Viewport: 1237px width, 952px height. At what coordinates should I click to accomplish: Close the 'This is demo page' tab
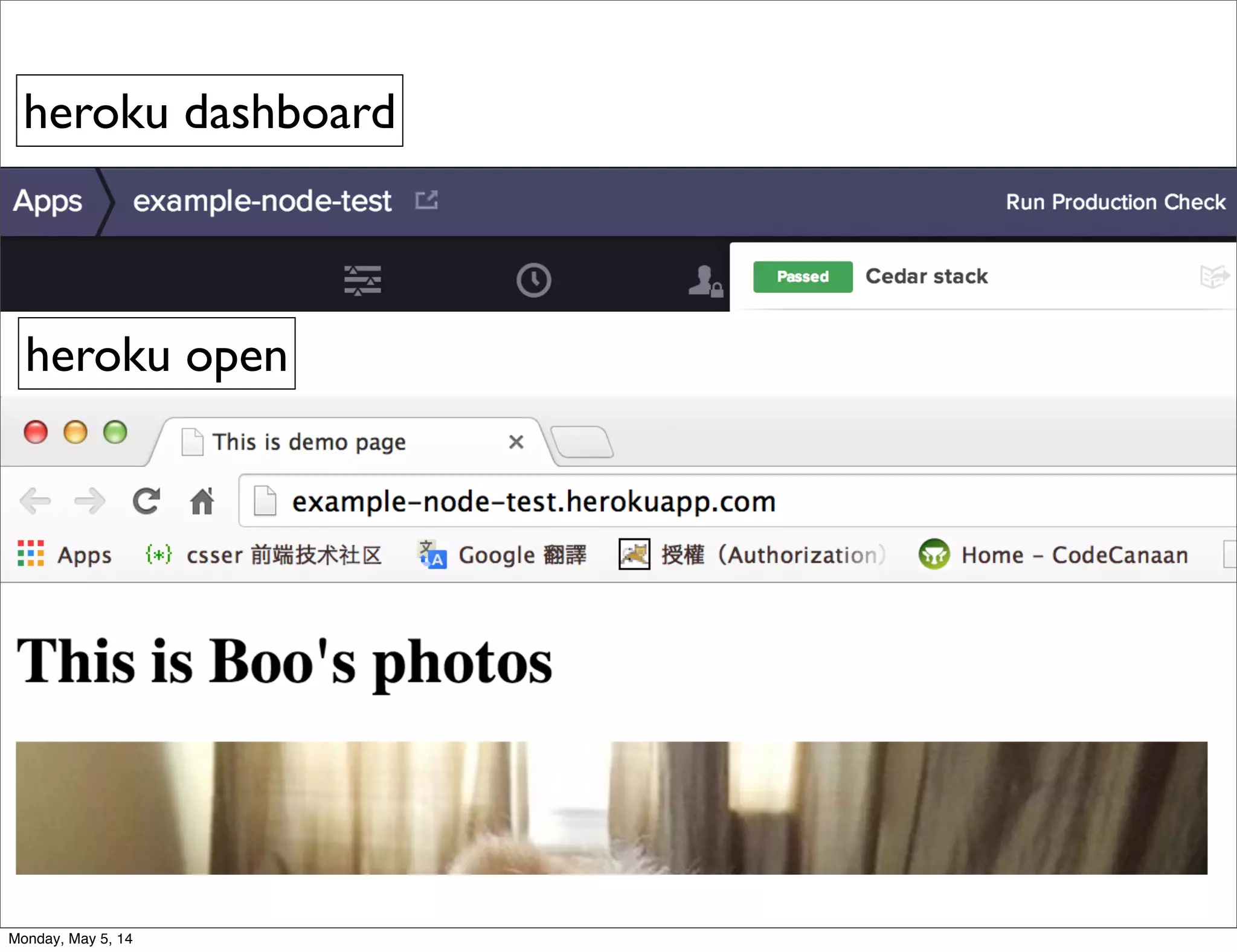pyautogui.click(x=516, y=442)
